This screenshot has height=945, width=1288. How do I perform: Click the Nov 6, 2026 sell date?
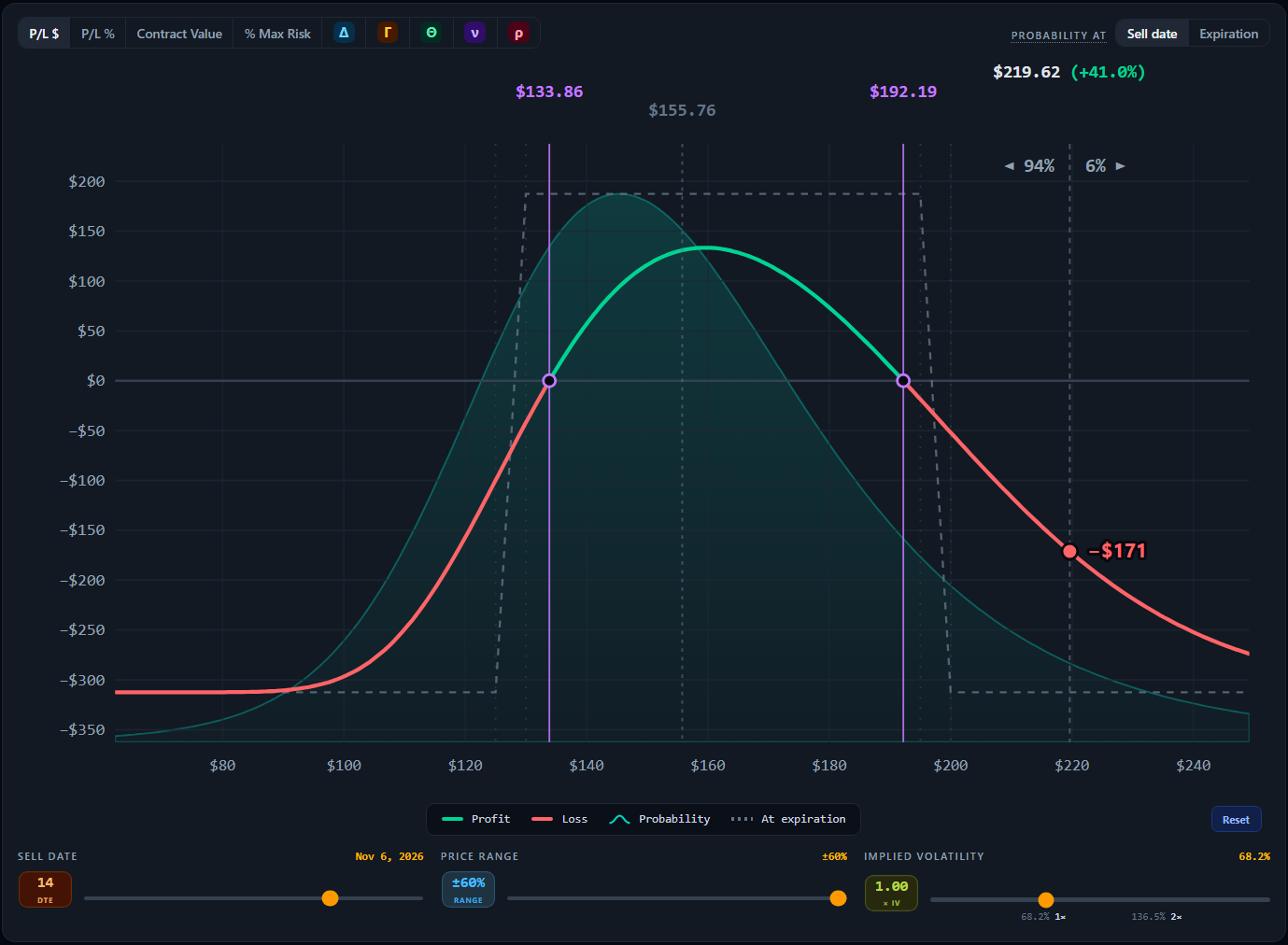(x=389, y=856)
